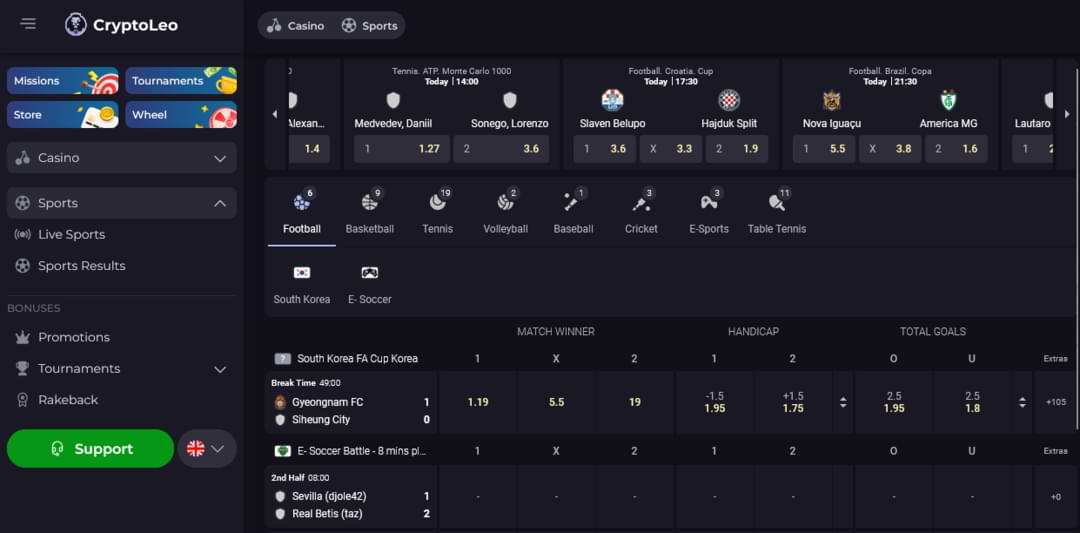
Task: Select the Baseball sport tab
Action: point(573,211)
